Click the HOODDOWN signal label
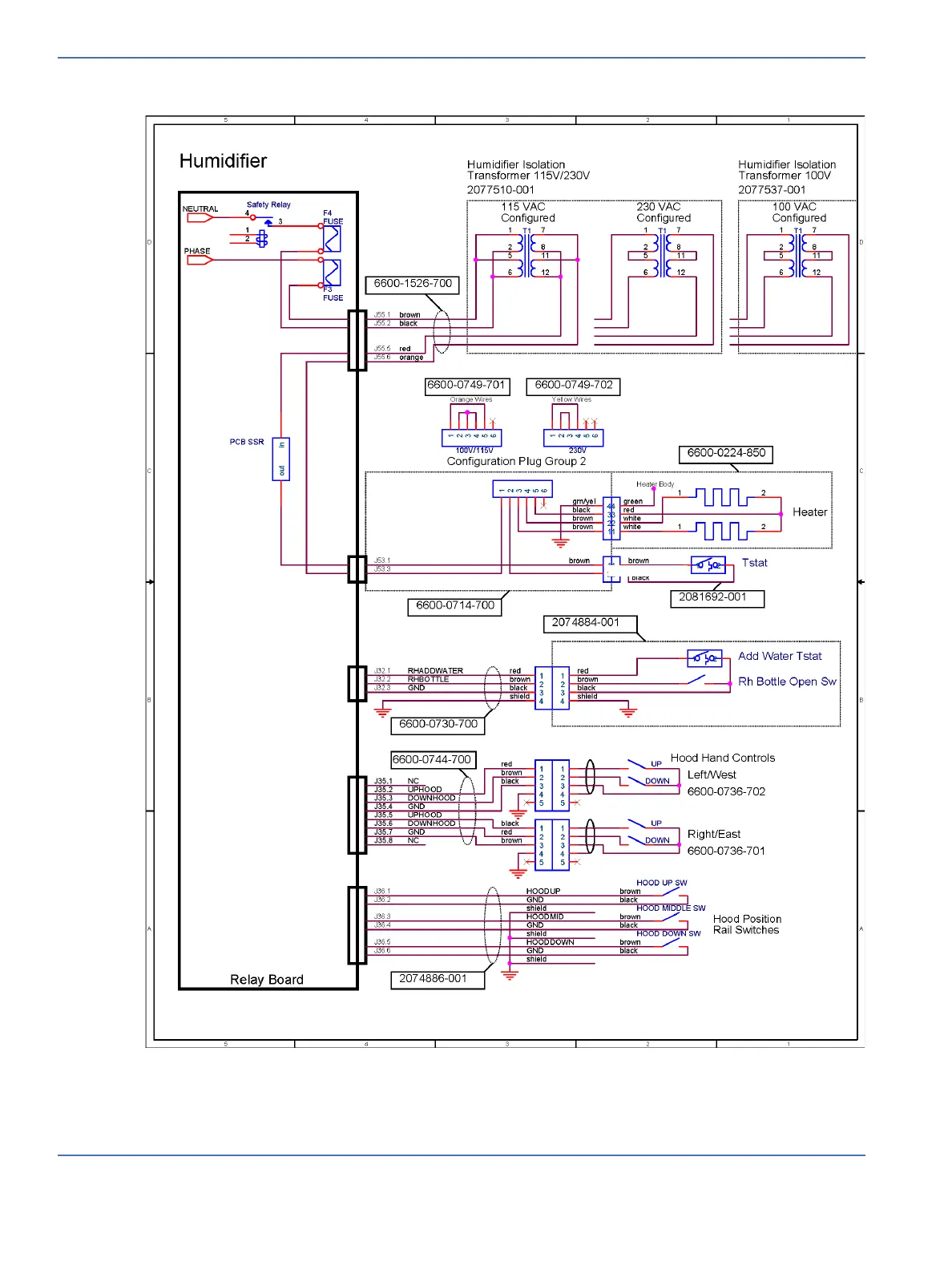 click(x=550, y=943)
